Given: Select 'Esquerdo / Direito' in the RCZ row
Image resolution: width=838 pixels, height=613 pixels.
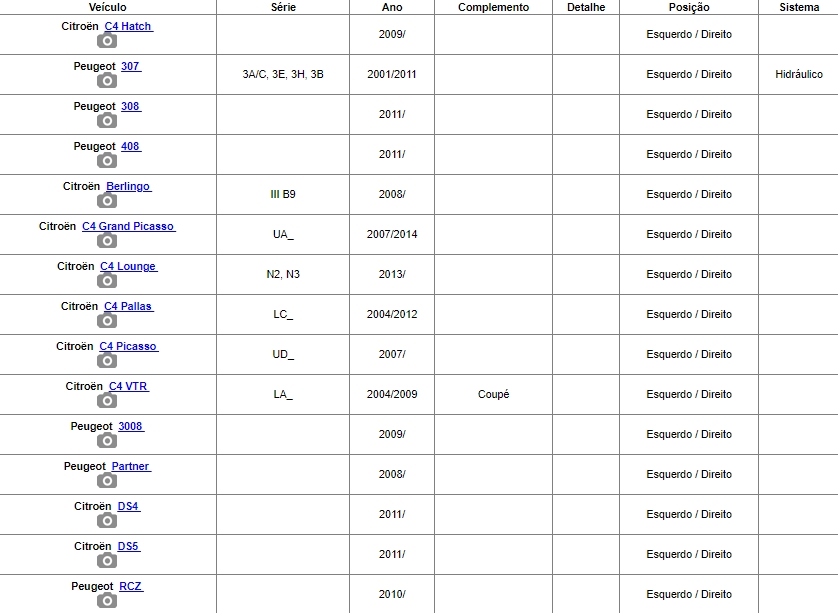Looking at the screenshot, I should point(689,594).
